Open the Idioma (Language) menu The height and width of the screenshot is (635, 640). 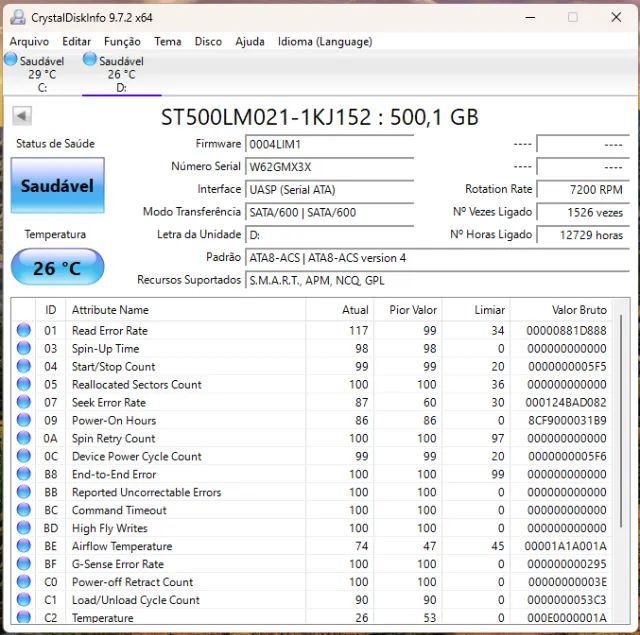(325, 41)
